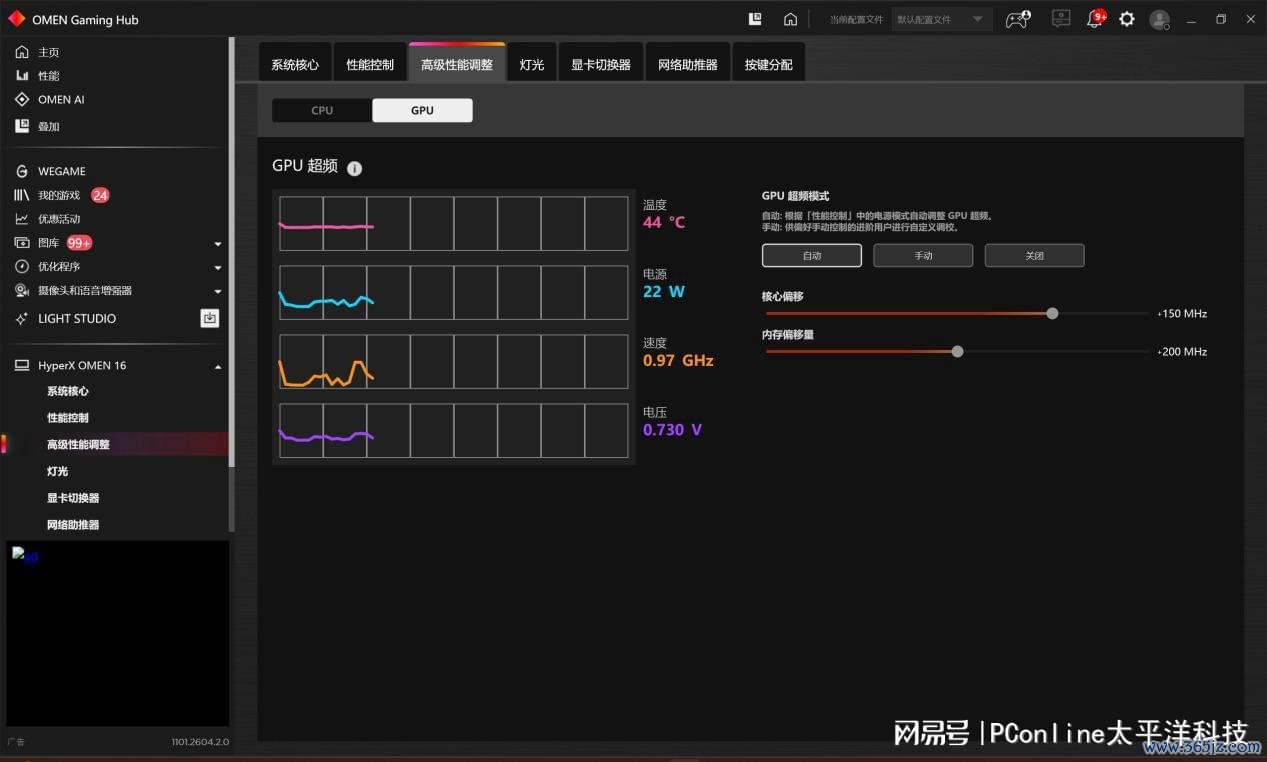Click the 优化程序 gauge icon
1267x762 pixels.
tap(22, 267)
